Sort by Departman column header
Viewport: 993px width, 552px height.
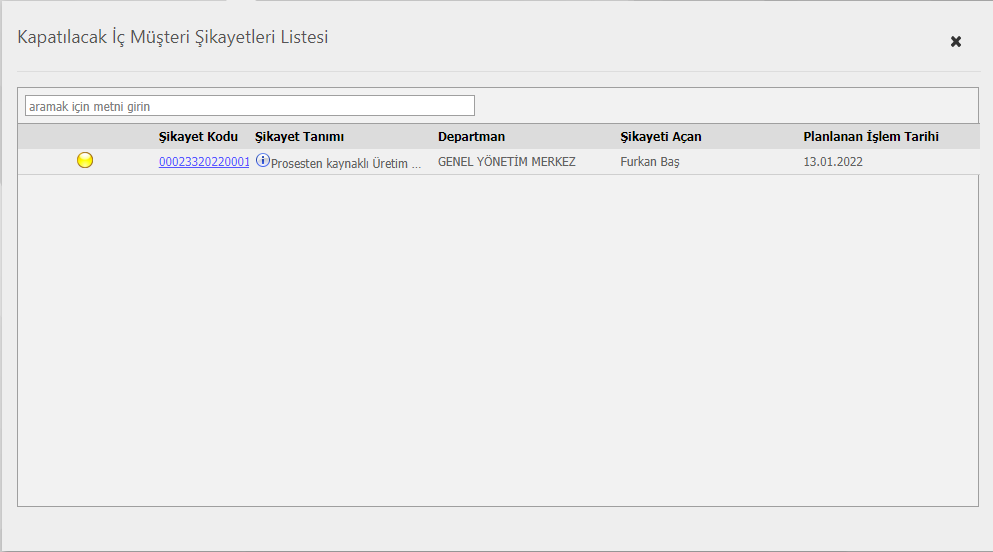click(471, 137)
